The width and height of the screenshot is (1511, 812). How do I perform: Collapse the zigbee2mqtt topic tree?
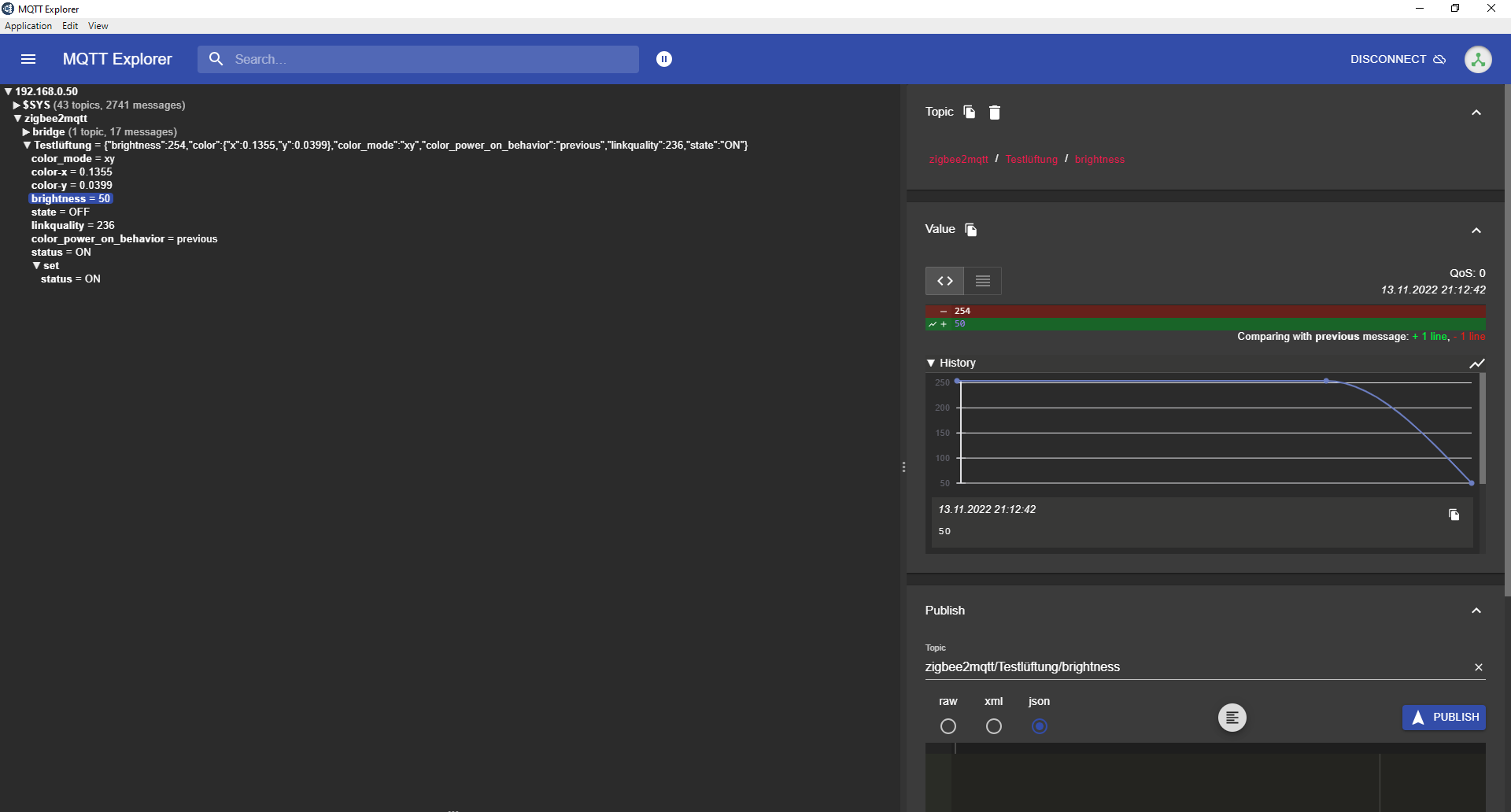(x=17, y=118)
